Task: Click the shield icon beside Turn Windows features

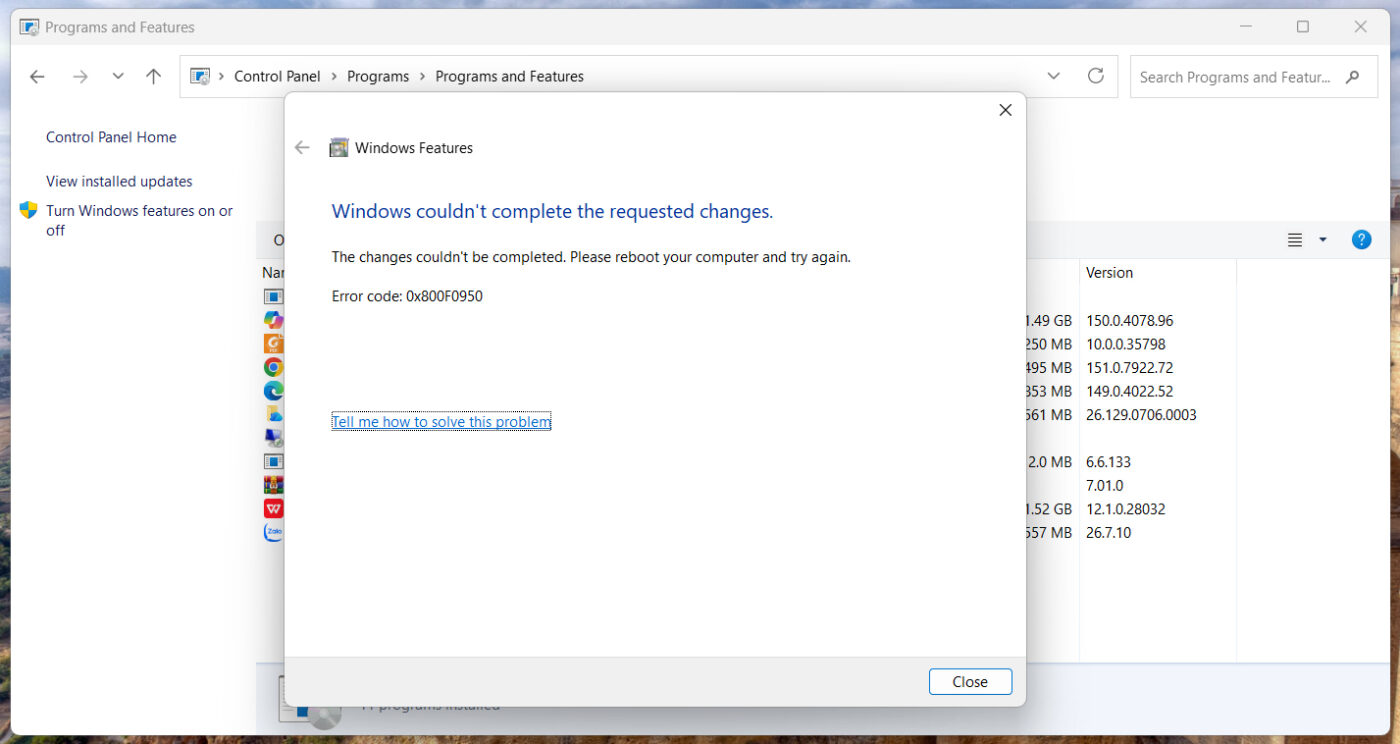Action: pos(28,211)
